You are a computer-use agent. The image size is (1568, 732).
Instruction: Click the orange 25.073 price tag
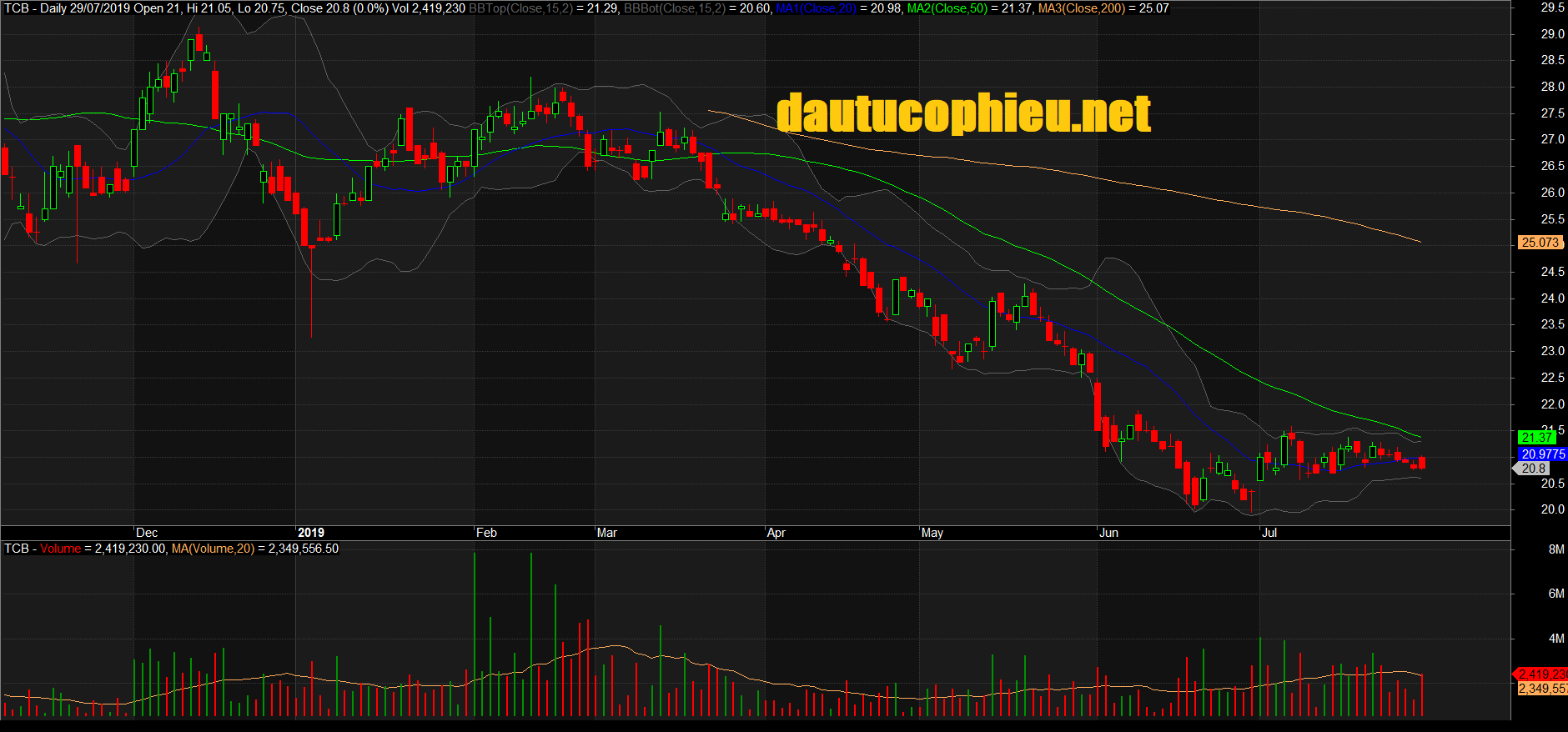pos(1540,243)
